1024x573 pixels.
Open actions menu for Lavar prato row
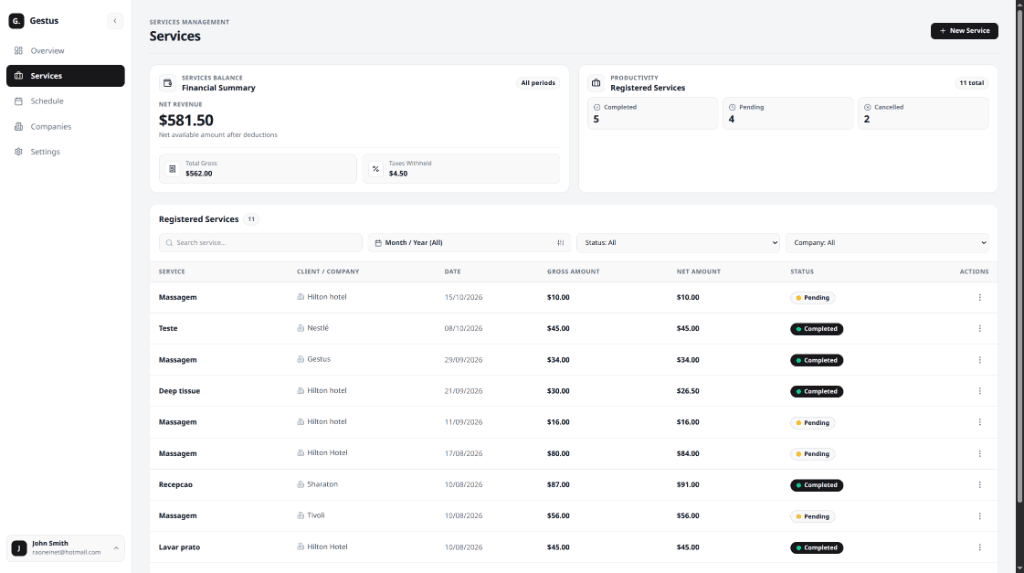pyautogui.click(x=980, y=548)
